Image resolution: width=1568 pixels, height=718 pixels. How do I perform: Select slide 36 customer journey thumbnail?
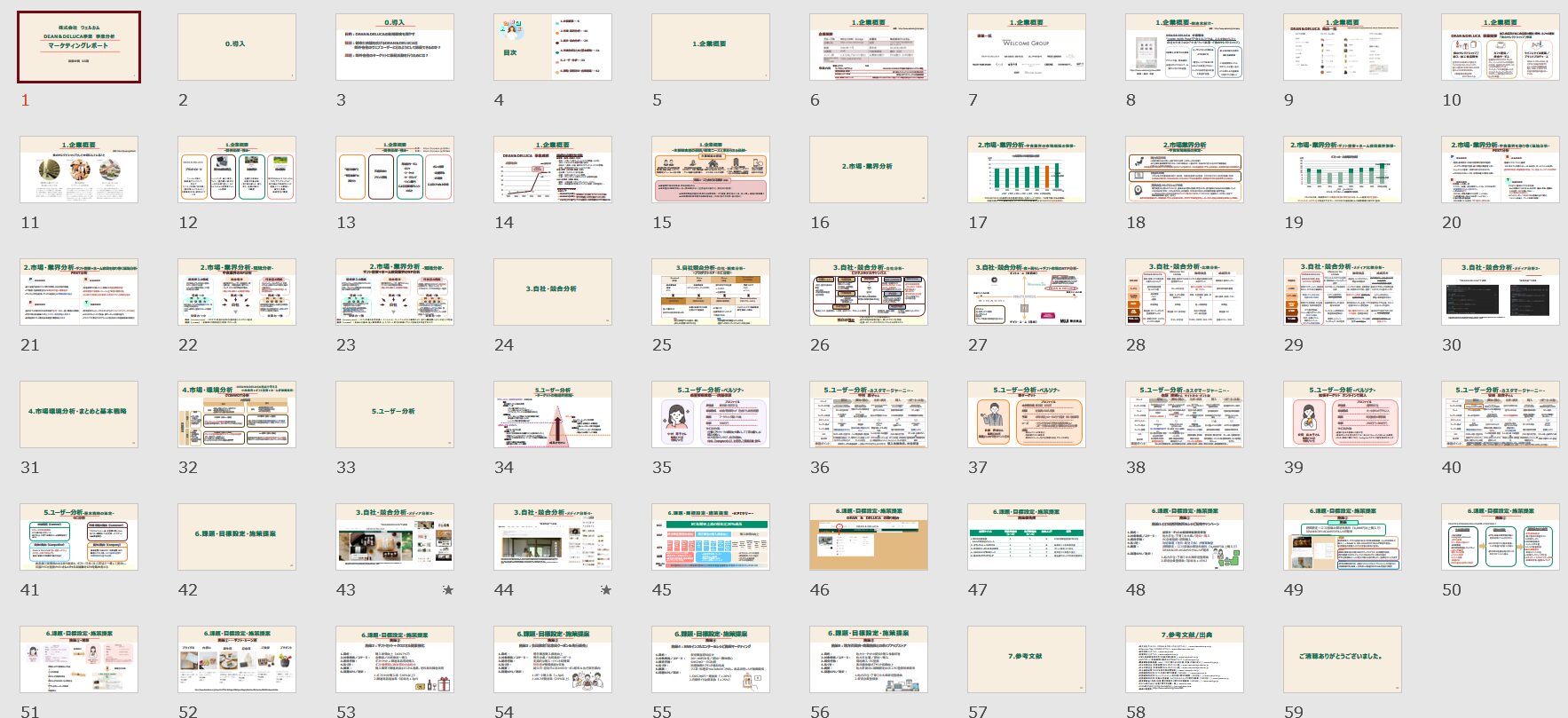pos(869,414)
